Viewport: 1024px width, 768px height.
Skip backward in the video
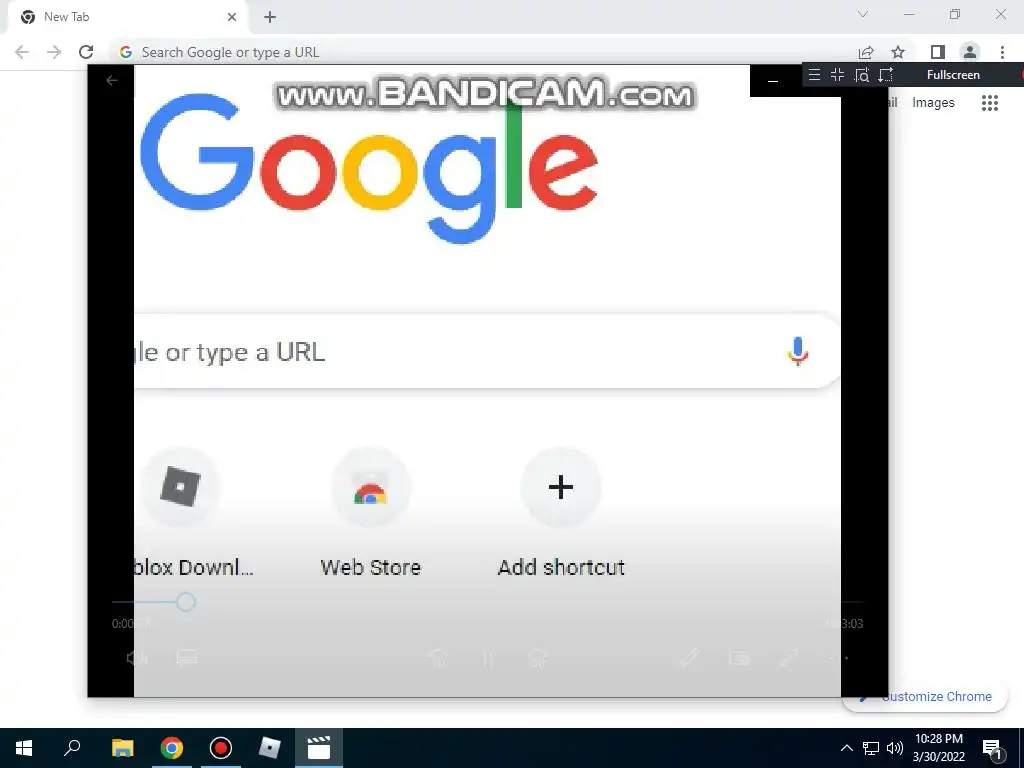pyautogui.click(x=438, y=658)
